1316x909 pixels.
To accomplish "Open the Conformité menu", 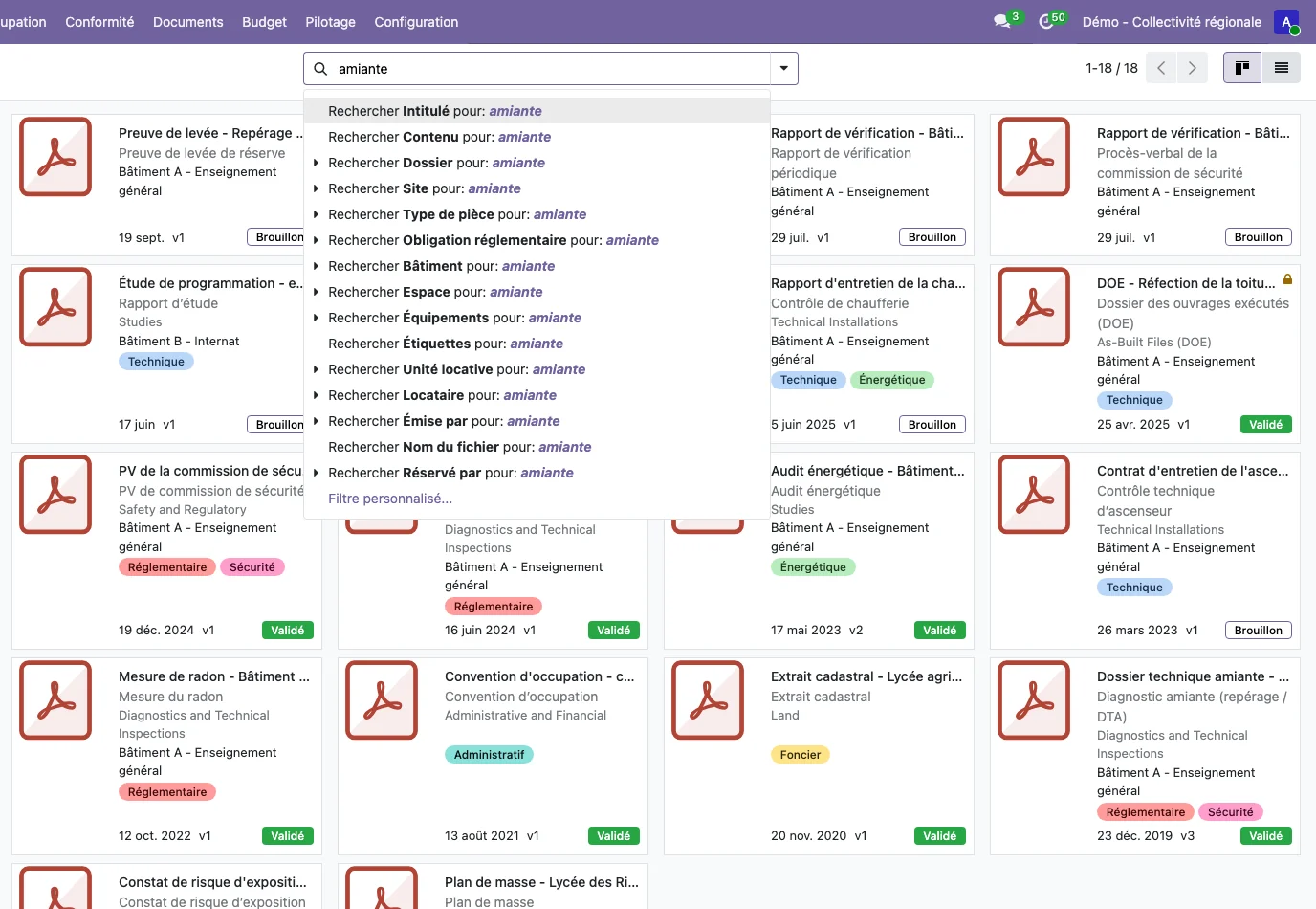I will click(99, 22).
